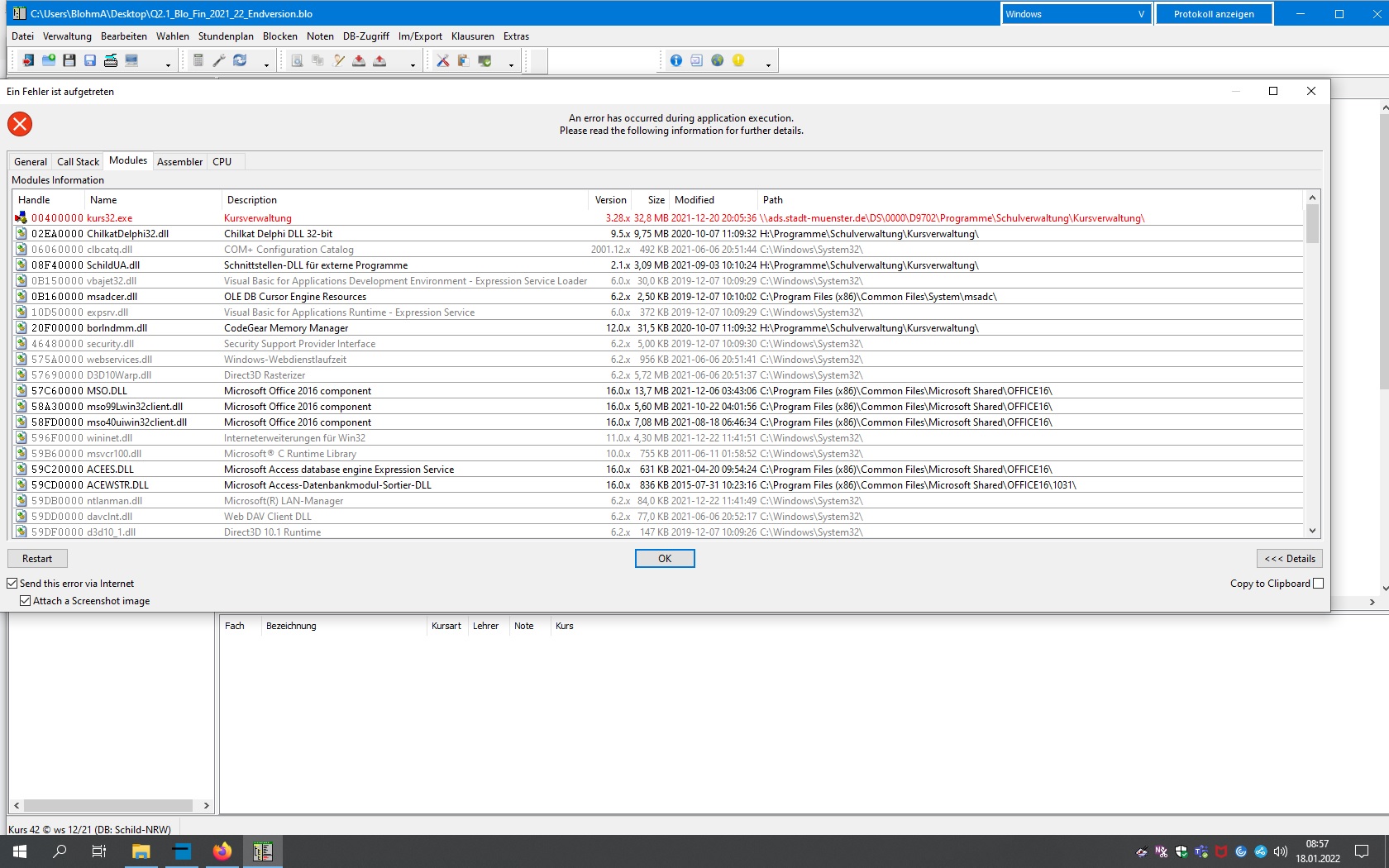Image resolution: width=1389 pixels, height=868 pixels.
Task: Click the pencil edit toolbar icon
Action: (338, 60)
